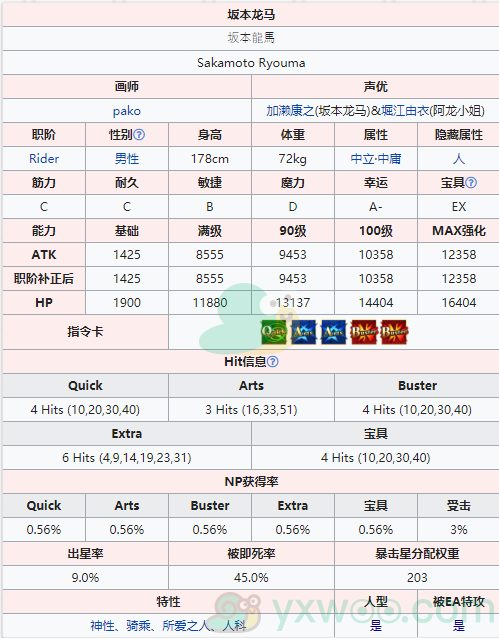Click the NP获得率 section header
Screen dimensions: 499x638
[x=251, y=482]
